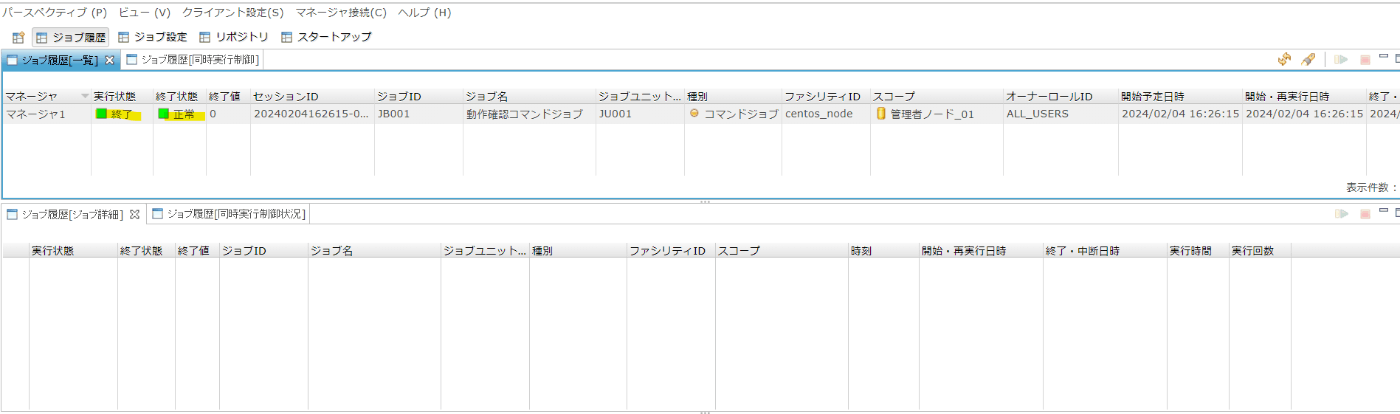The height and width of the screenshot is (414, 1400).
Task: Switch to ジョブ設定 perspective
Action: [x=153, y=37]
